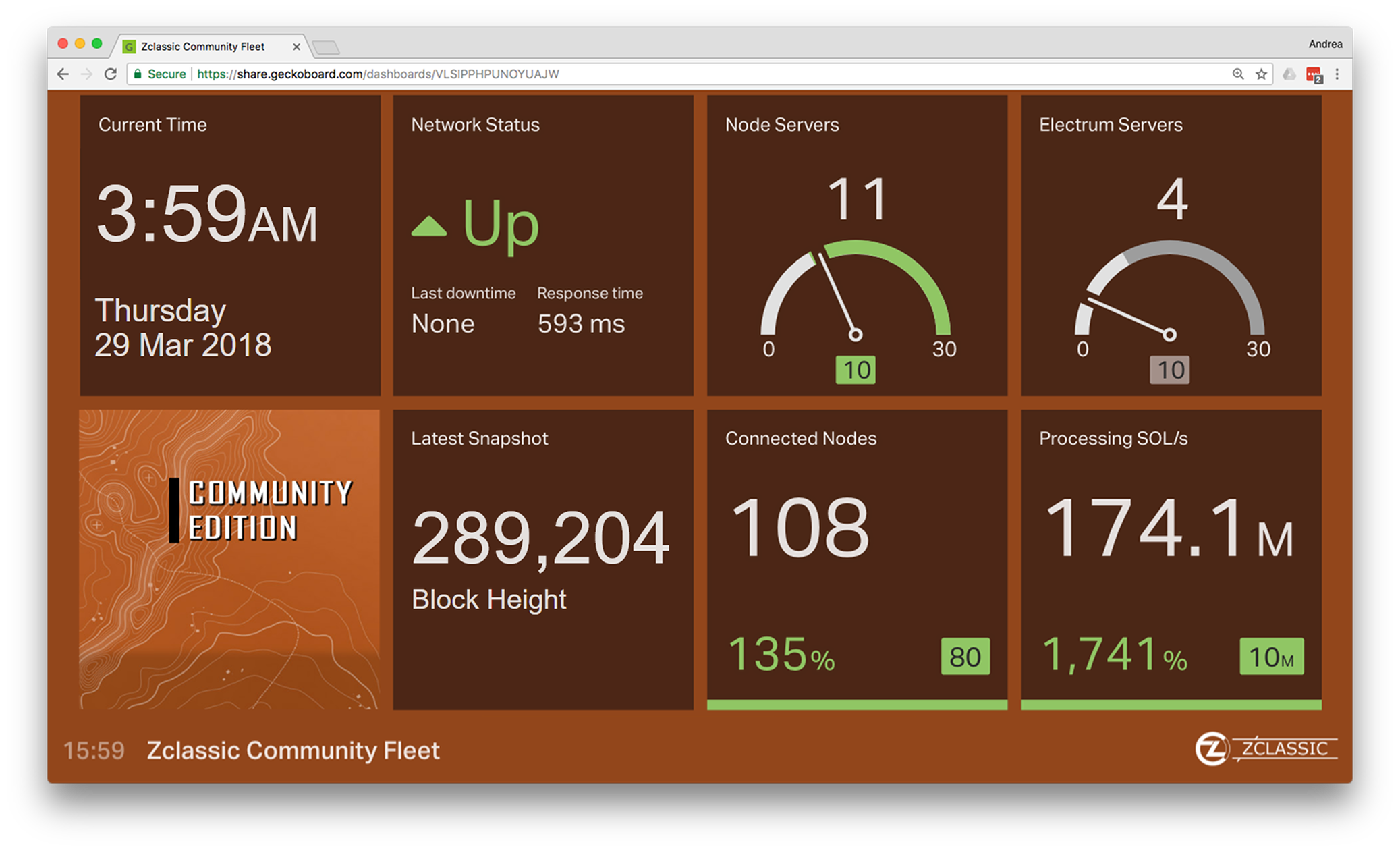Viewport: 1400px width, 851px height.
Task: Click the browser forward arrow
Action: tap(86, 74)
